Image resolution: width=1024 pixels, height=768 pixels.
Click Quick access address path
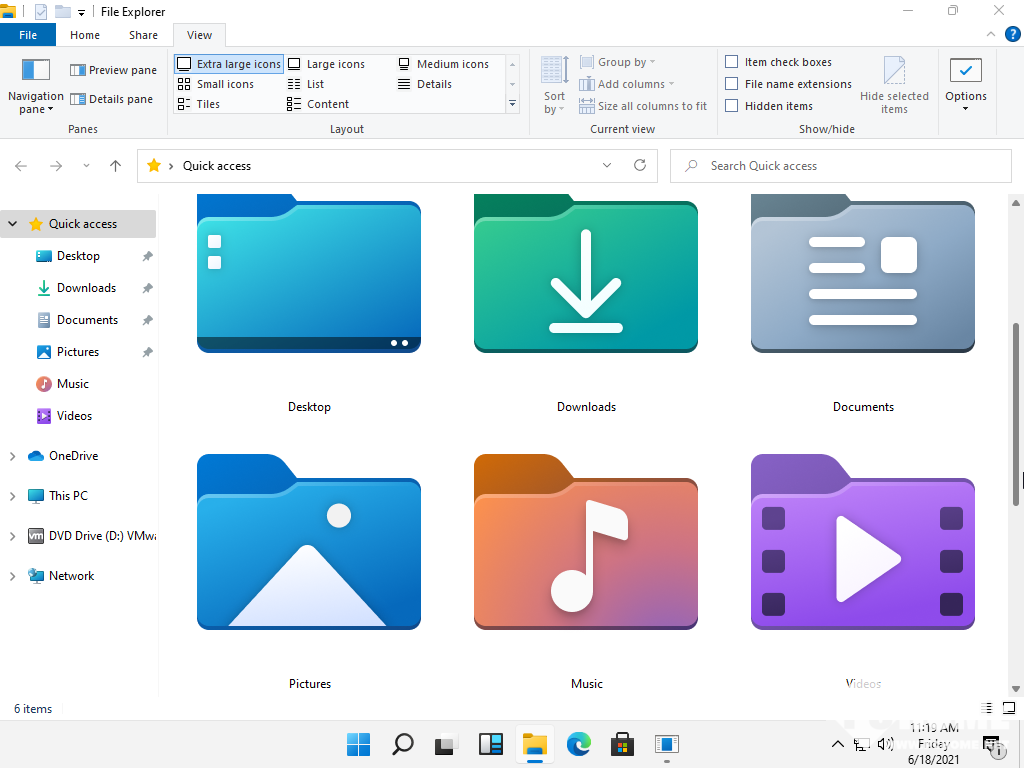coord(217,166)
